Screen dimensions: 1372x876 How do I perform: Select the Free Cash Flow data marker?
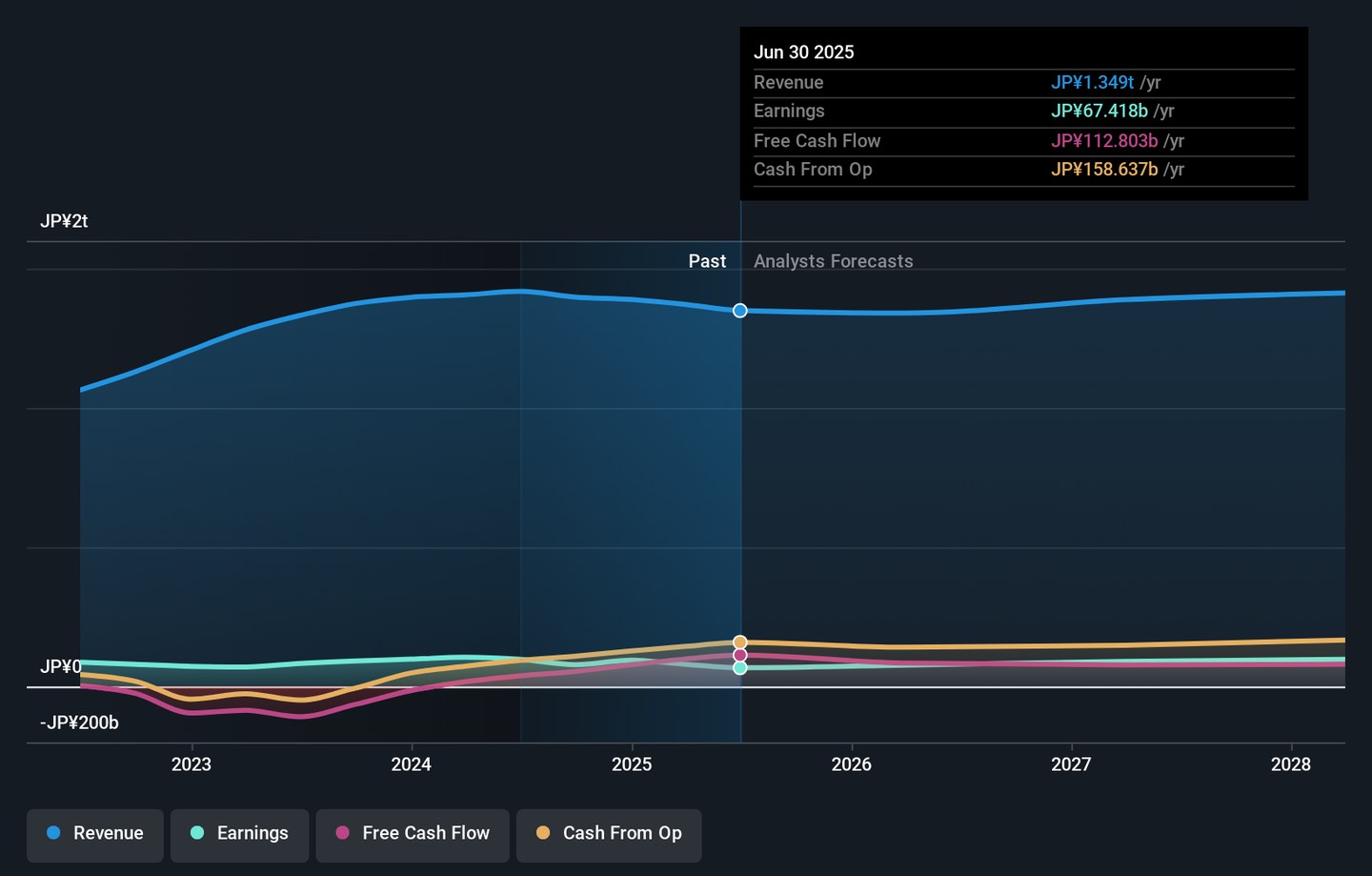click(x=740, y=656)
